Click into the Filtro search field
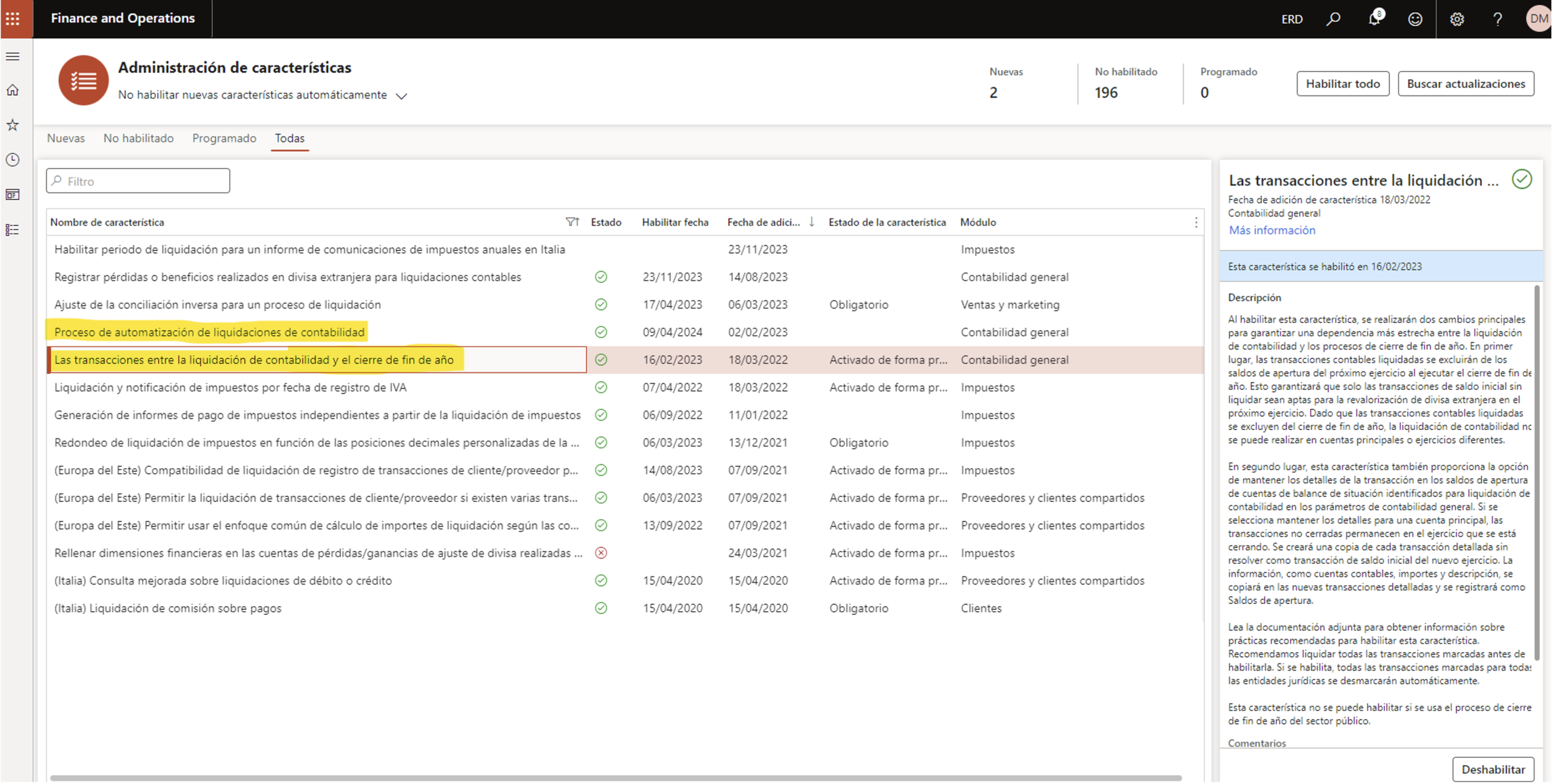 point(138,181)
